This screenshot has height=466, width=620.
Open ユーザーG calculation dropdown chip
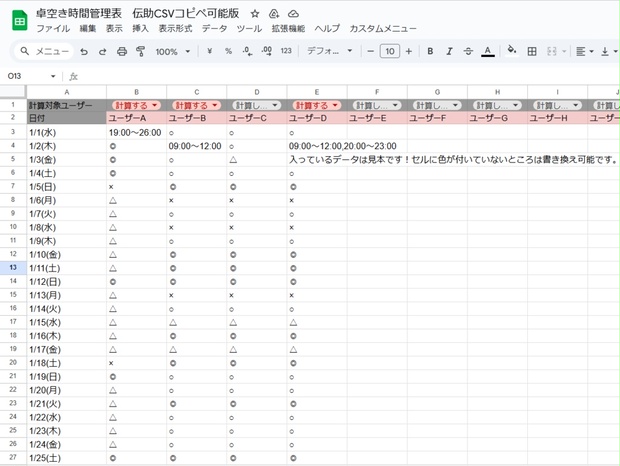[497, 105]
